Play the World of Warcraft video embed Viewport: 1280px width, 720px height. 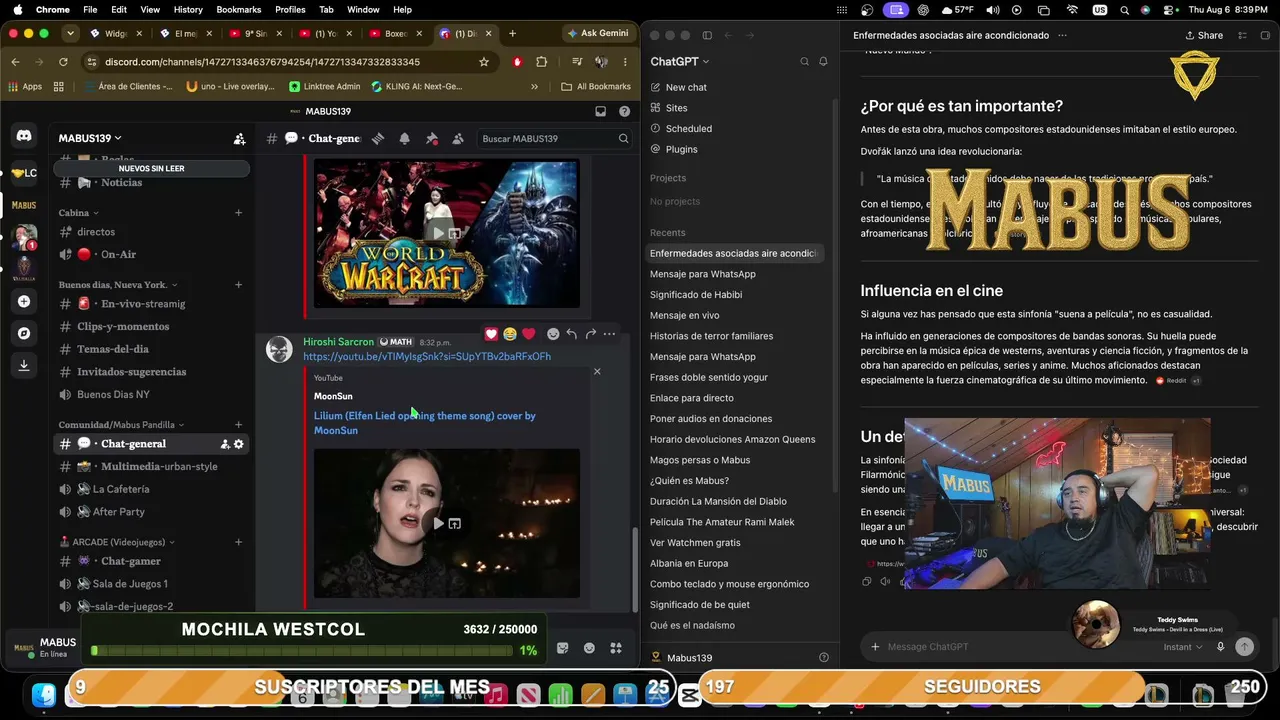point(438,234)
